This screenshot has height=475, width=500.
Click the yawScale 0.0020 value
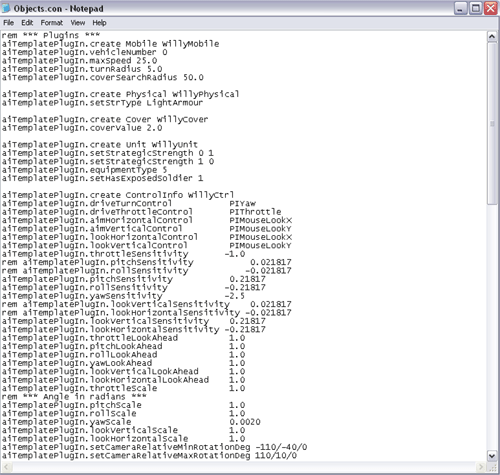click(x=245, y=422)
